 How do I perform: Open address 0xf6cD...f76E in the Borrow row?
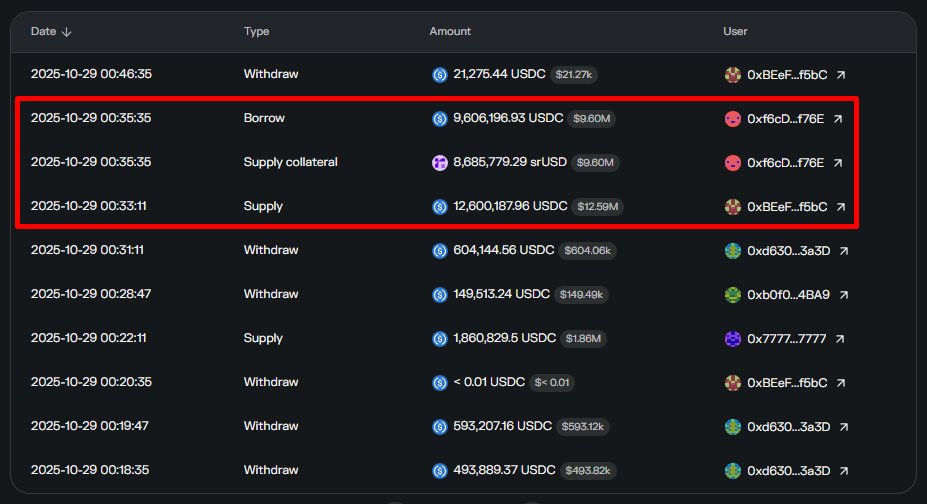click(x=785, y=119)
